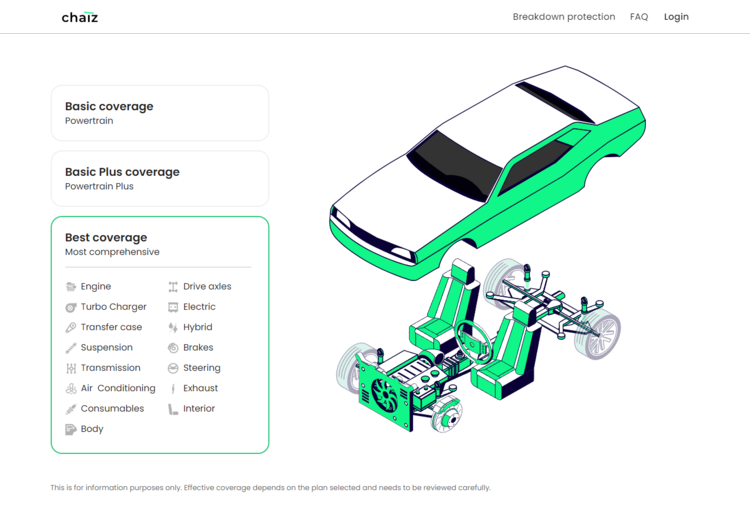
Task: Go to the FAQ page
Action: coord(639,17)
